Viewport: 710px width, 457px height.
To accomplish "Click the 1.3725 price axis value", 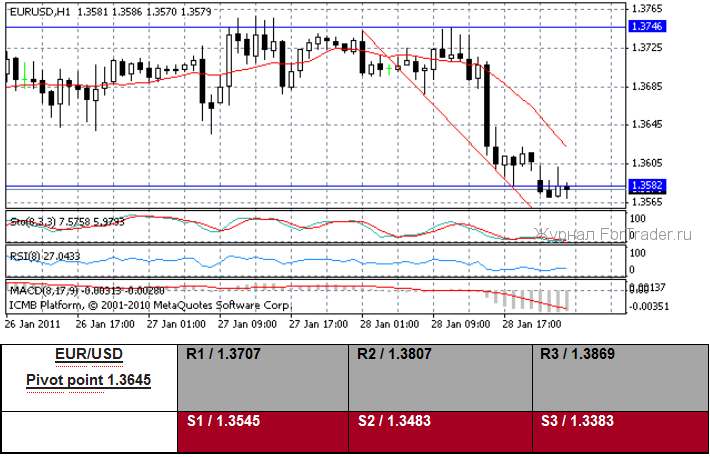I will point(647,48).
